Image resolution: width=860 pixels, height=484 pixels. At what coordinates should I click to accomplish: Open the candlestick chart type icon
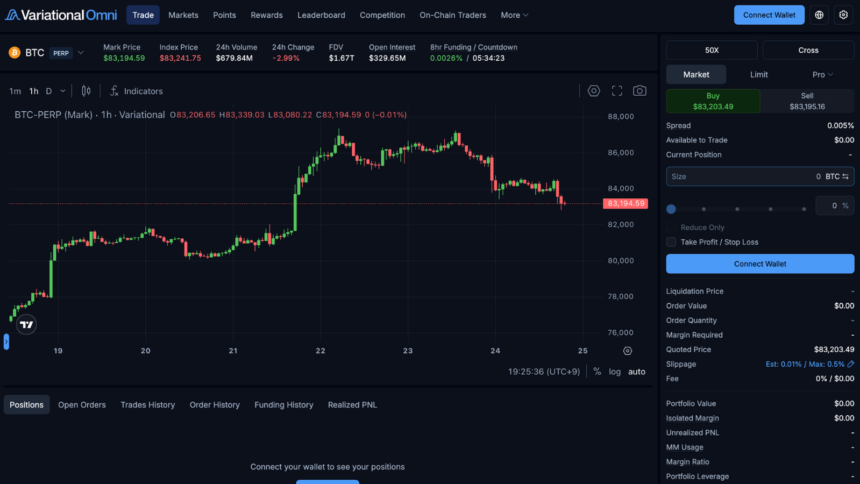[x=86, y=91]
